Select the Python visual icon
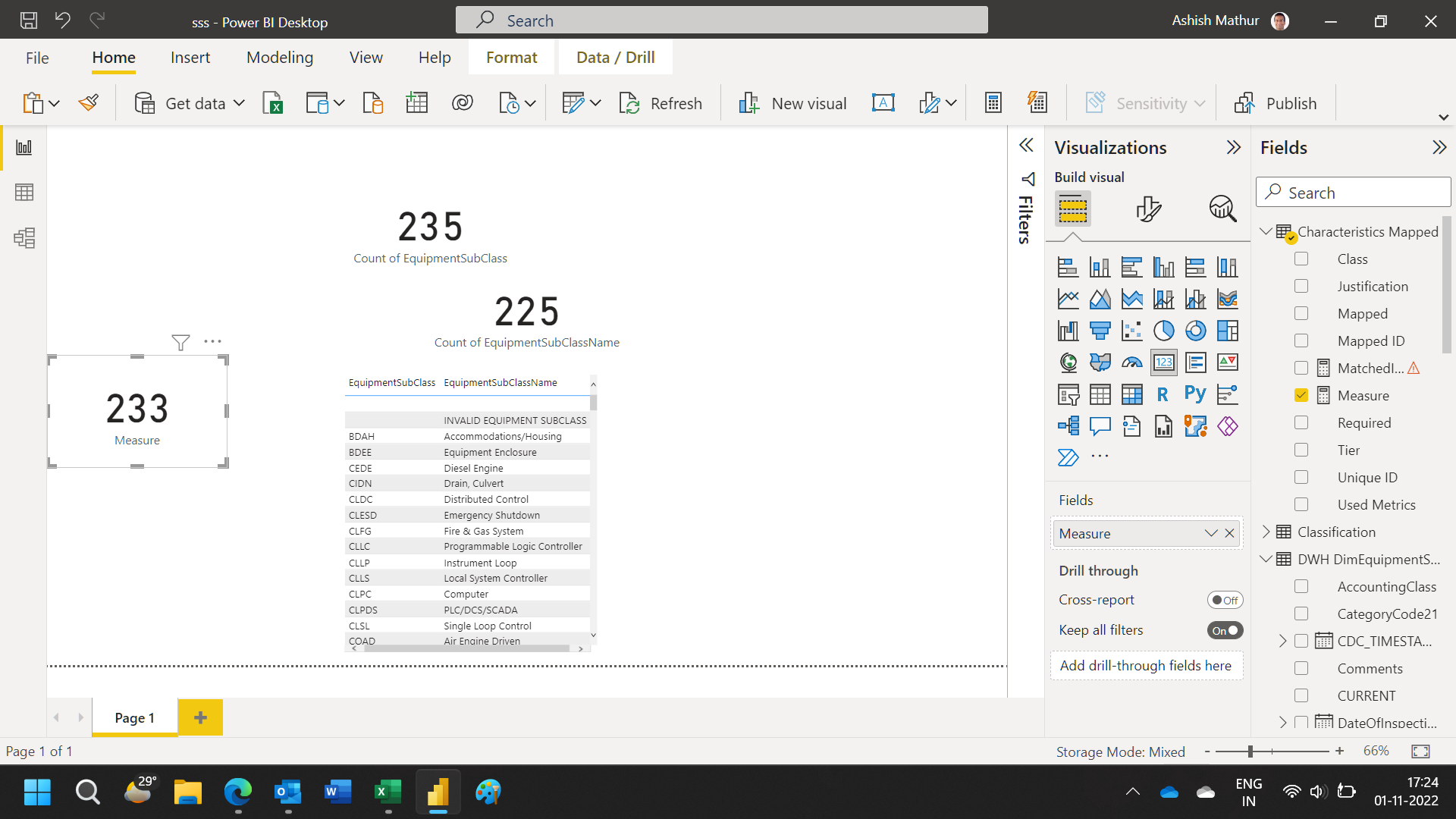Viewport: 1456px width, 819px height. 1195,394
